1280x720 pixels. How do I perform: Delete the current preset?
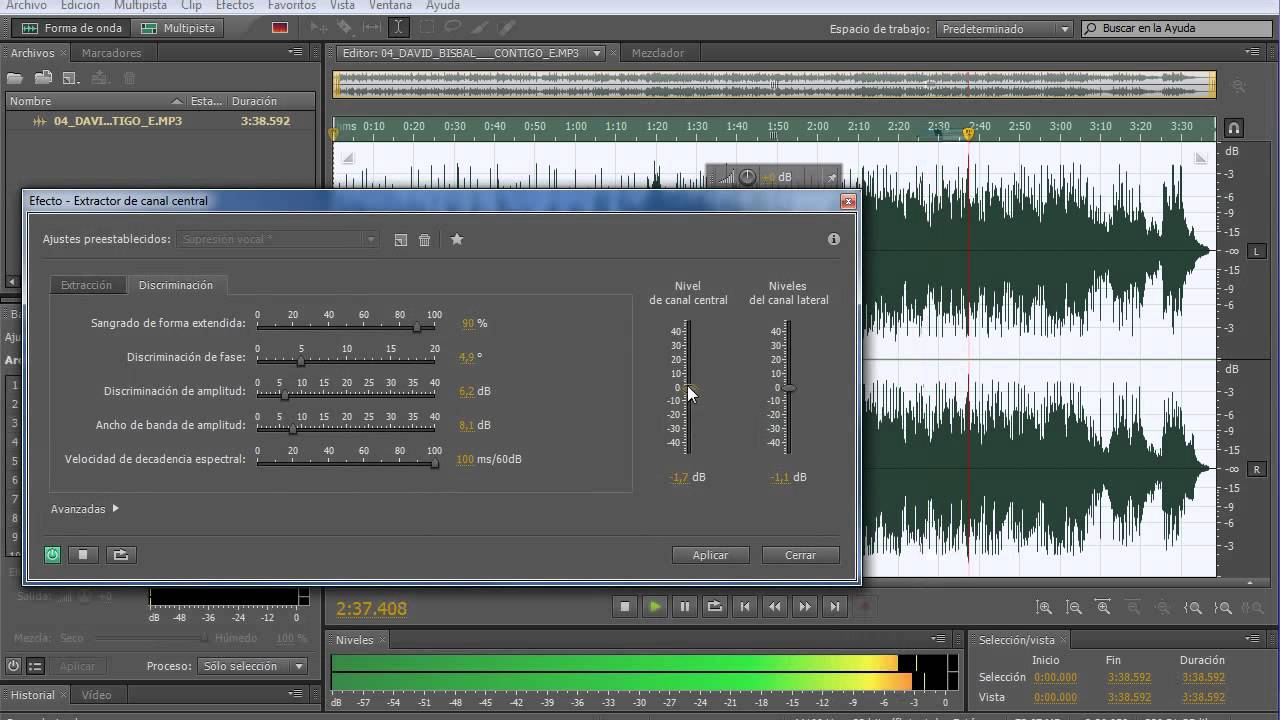pos(425,240)
